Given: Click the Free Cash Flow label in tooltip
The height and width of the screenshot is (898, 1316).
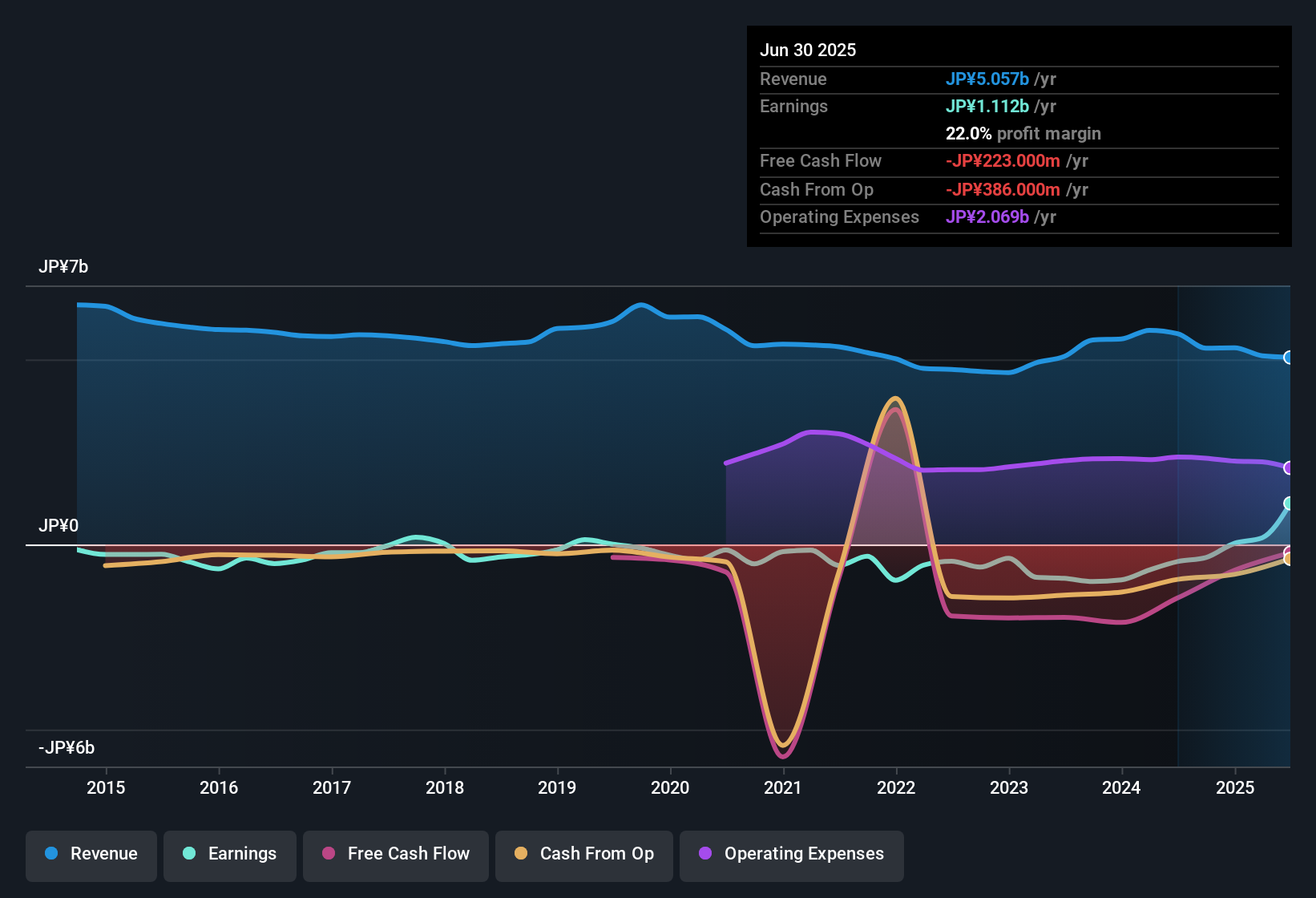Looking at the screenshot, I should 821,161.
